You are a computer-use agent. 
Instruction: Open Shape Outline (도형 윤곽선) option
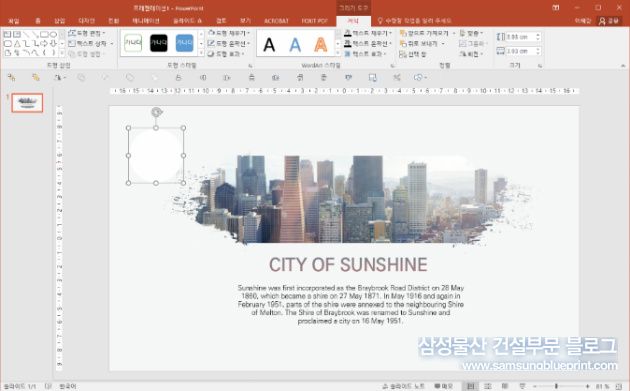tap(229, 43)
